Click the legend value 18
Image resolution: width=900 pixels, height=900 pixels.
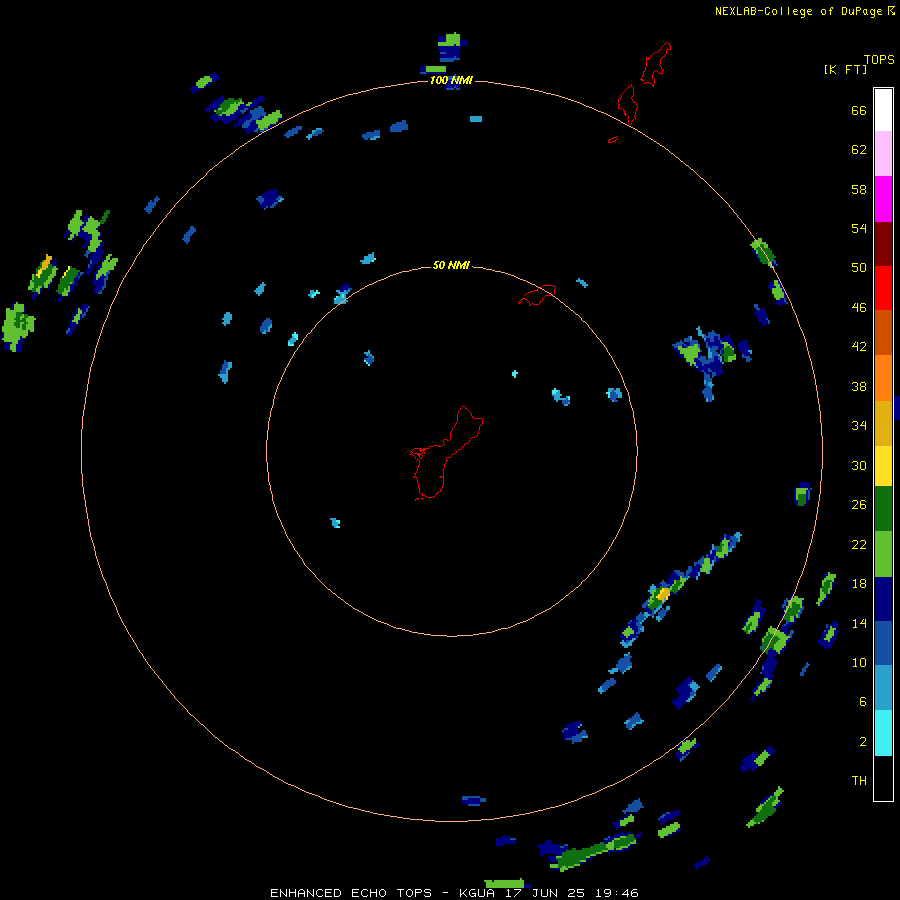[859, 583]
